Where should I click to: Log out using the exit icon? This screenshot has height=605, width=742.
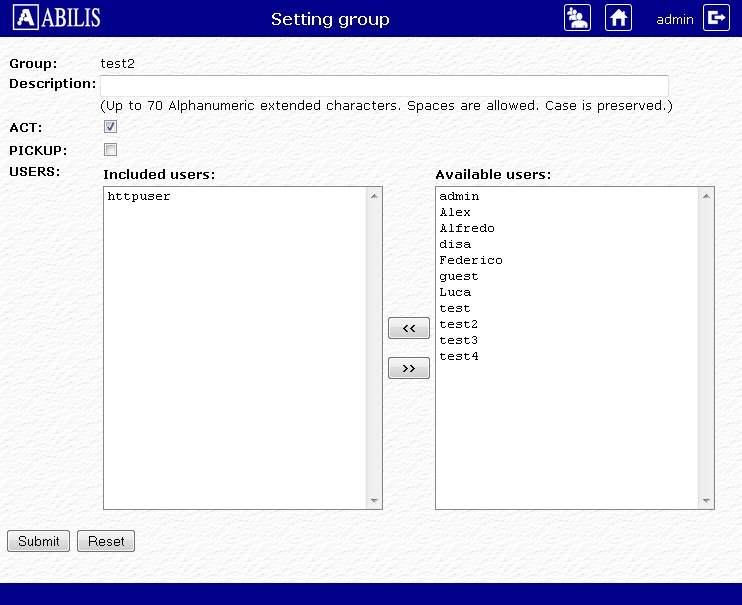(716, 18)
